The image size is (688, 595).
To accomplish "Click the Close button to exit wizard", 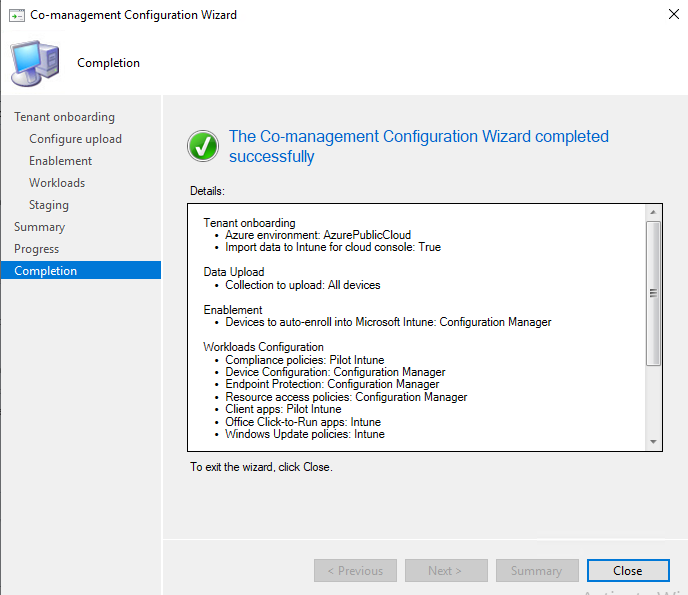I will click(x=627, y=571).
